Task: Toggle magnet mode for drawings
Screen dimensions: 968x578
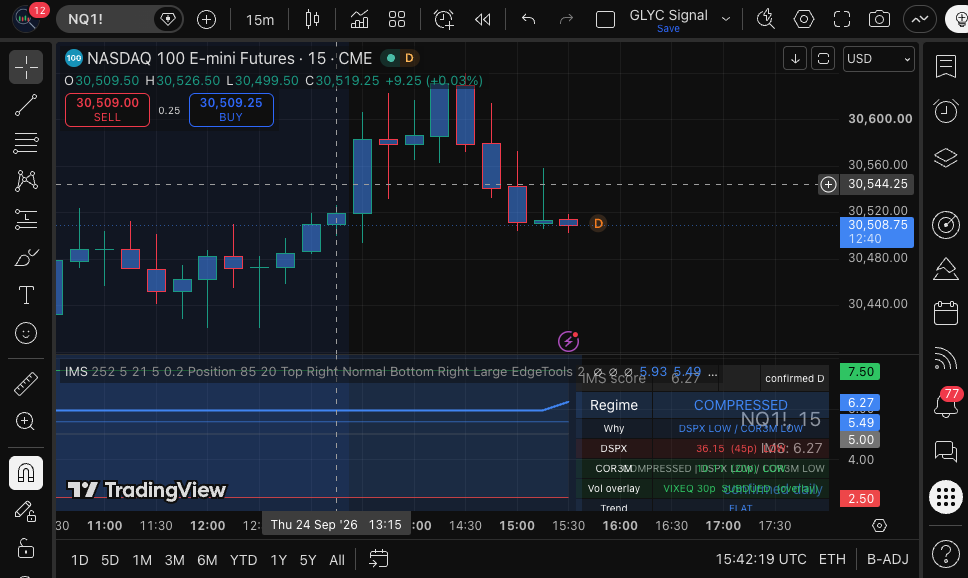Action: [26, 473]
